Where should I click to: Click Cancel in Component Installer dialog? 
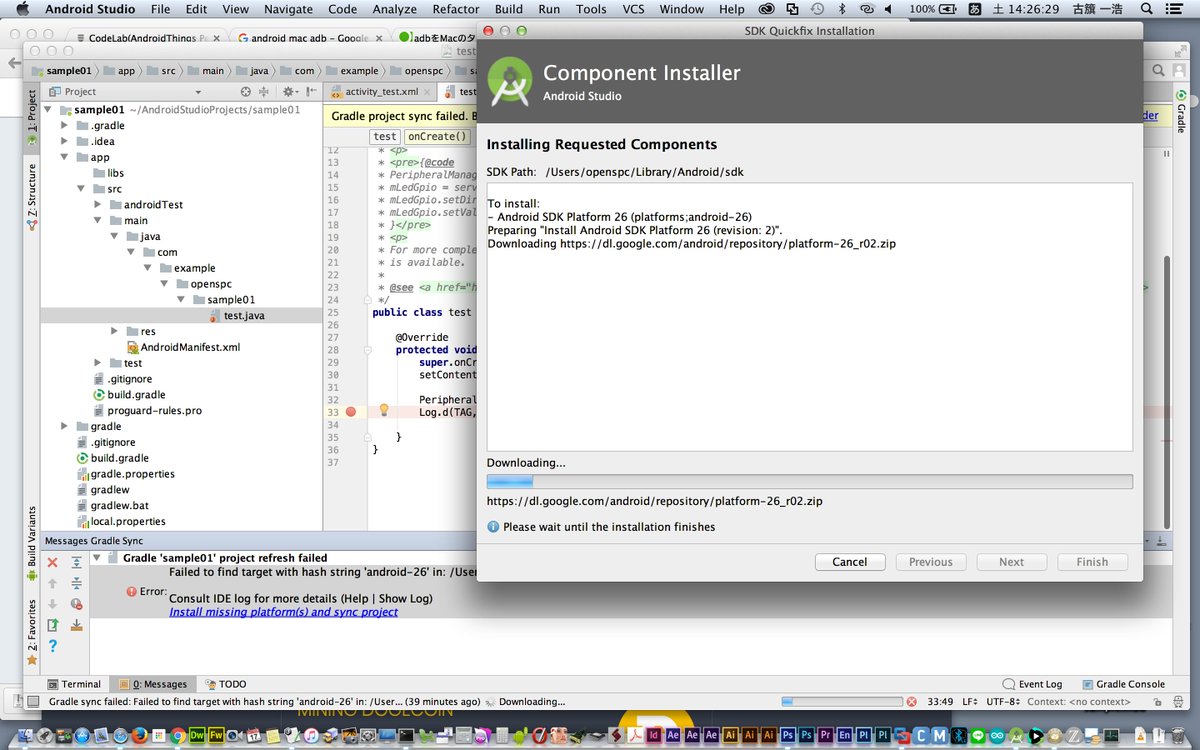850,562
